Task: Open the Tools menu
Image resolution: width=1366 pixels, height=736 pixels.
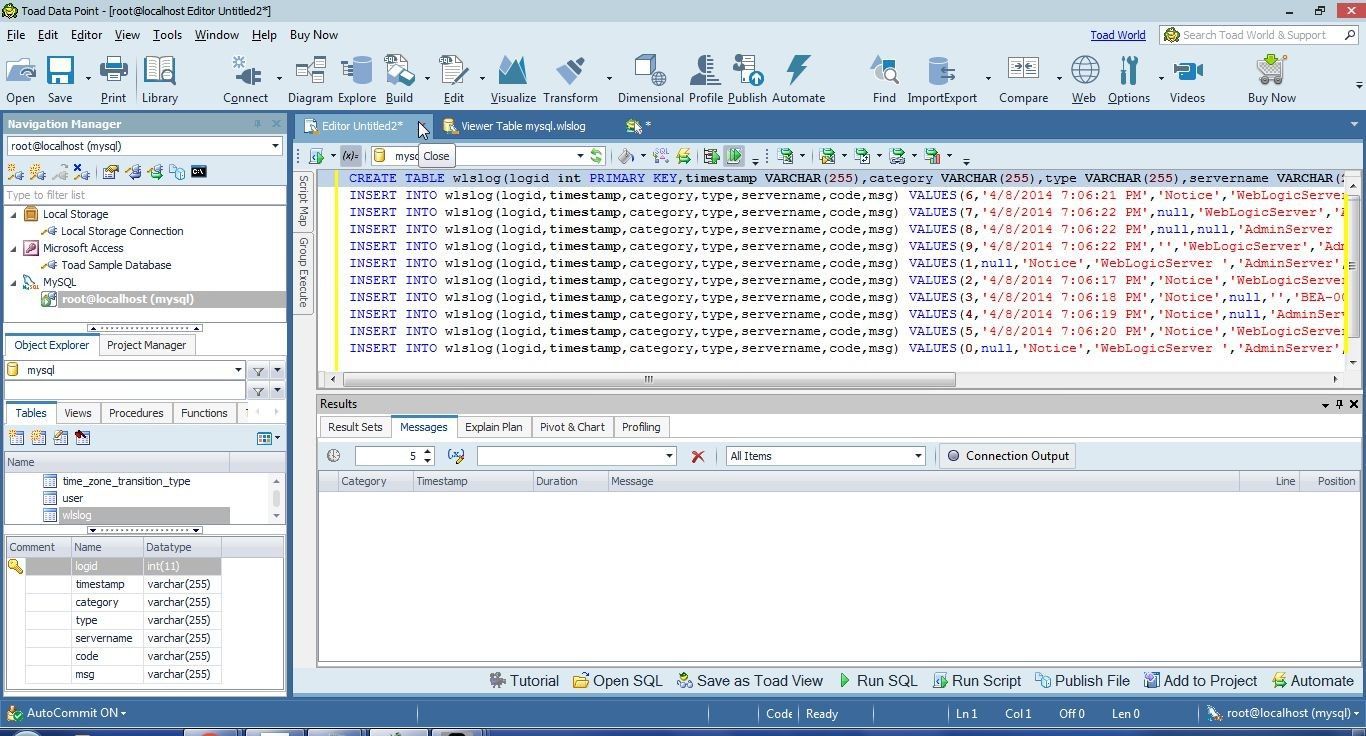Action: (167, 34)
